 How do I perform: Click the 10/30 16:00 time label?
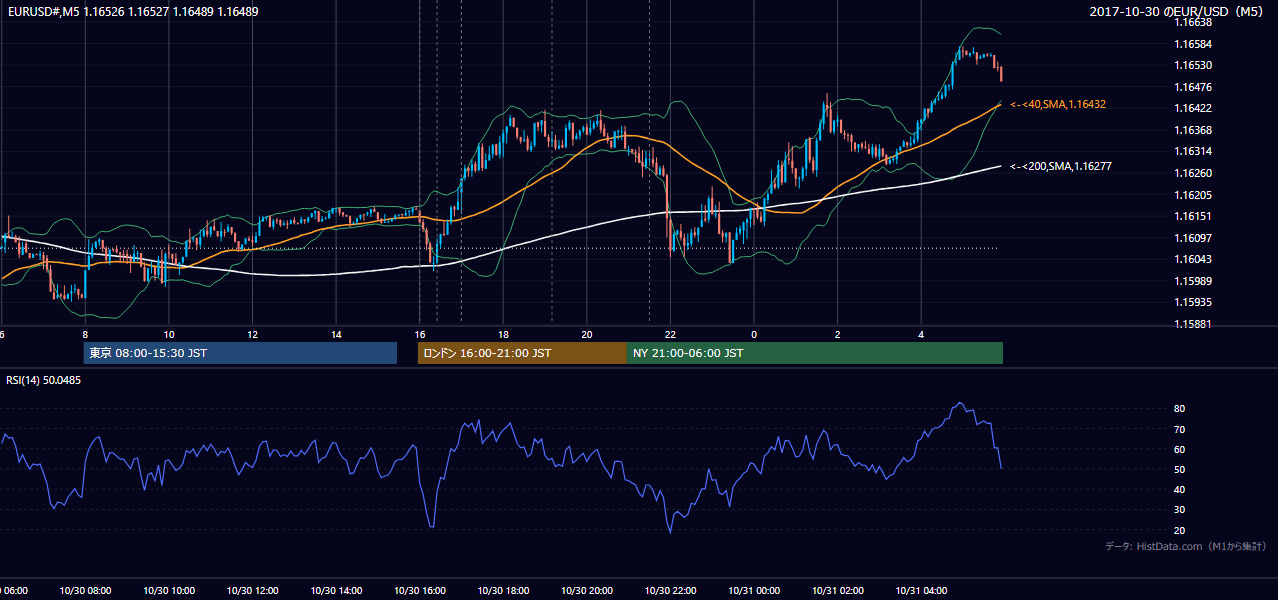point(420,591)
